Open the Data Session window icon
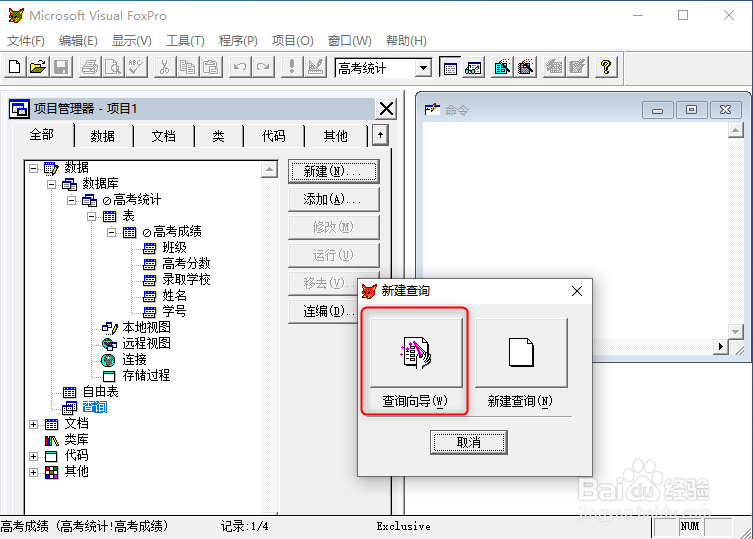The image size is (753, 539). [474, 67]
